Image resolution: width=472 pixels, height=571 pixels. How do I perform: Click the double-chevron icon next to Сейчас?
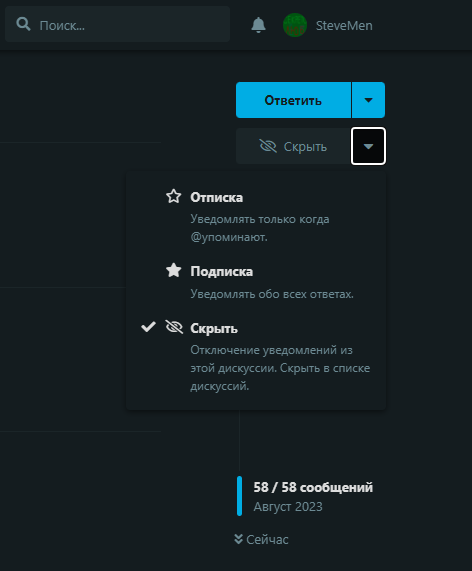tap(239, 539)
